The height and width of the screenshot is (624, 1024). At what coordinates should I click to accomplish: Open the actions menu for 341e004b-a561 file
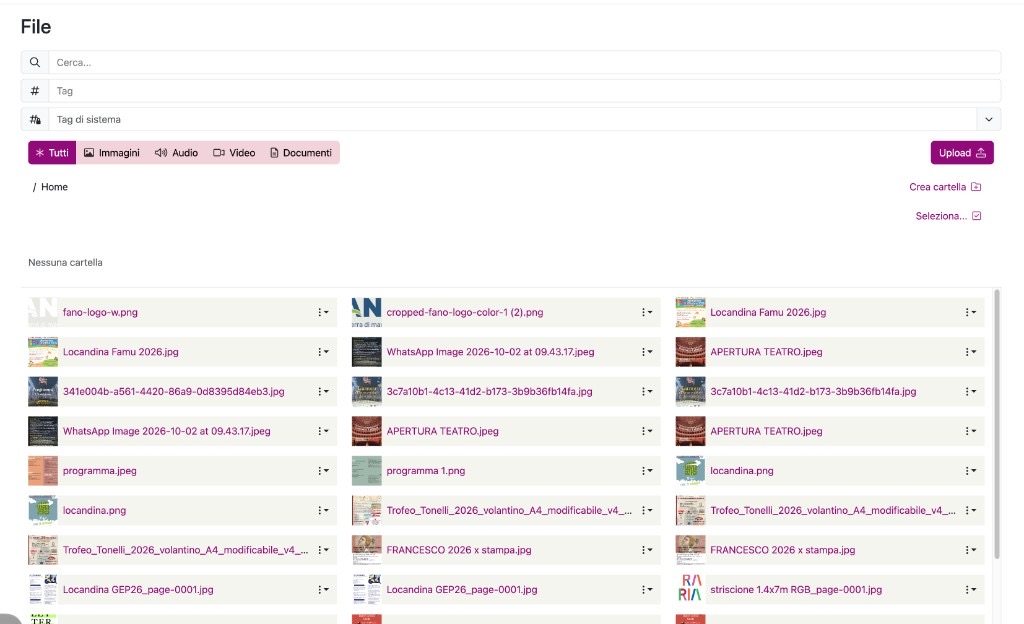click(x=323, y=392)
